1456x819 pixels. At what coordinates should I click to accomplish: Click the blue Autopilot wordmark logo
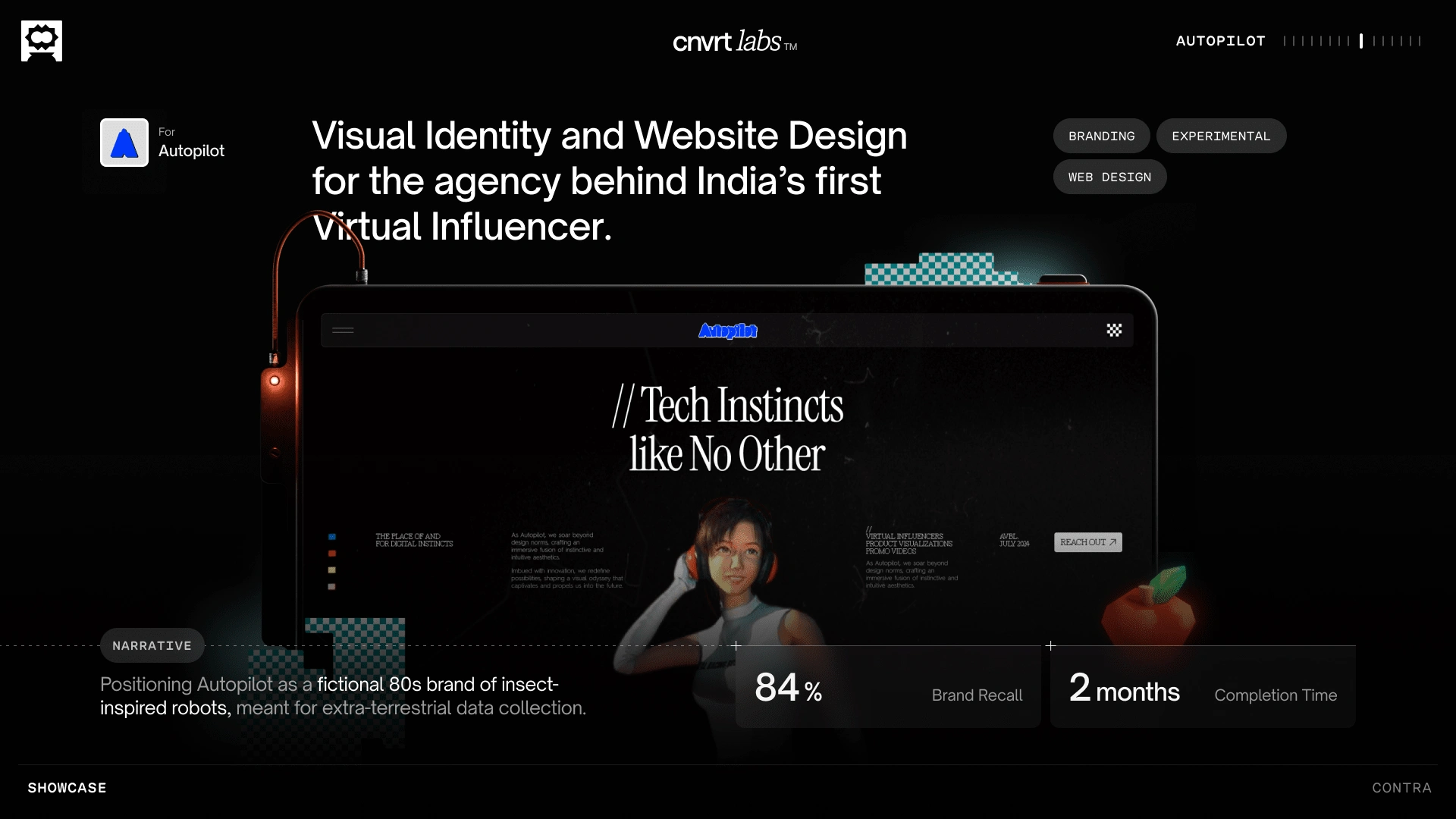click(x=727, y=331)
